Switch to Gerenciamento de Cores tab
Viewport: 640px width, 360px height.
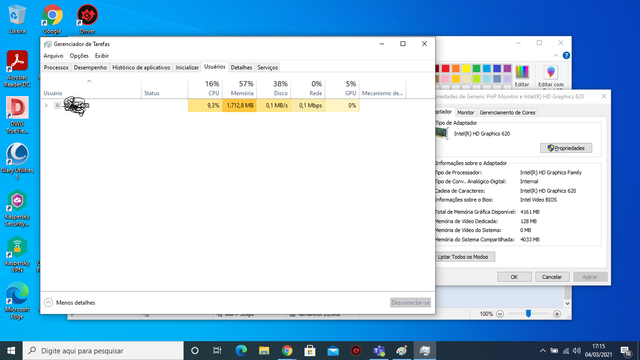coord(507,112)
